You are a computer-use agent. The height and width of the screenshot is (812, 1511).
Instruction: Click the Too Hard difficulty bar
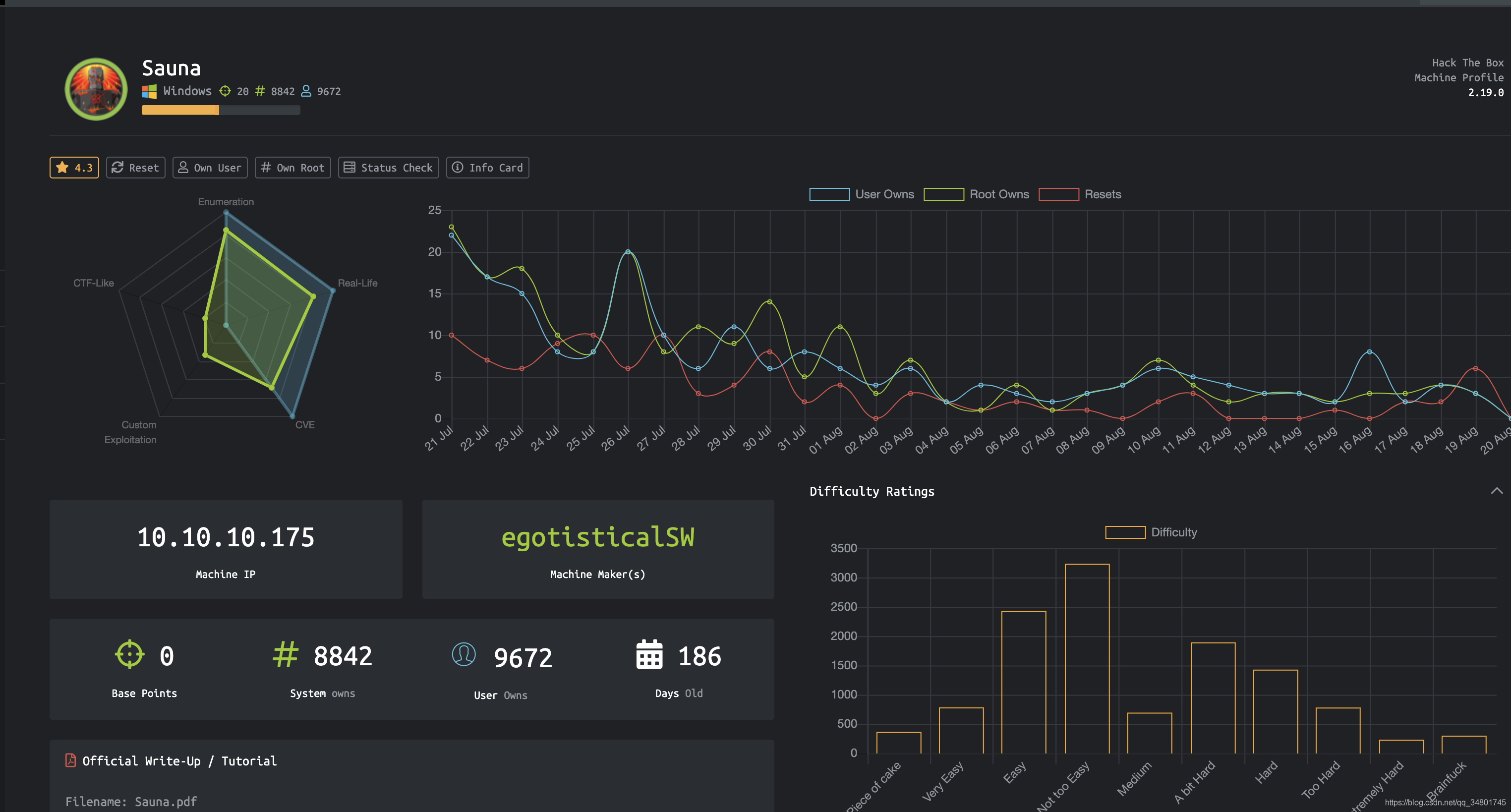coord(1338,730)
